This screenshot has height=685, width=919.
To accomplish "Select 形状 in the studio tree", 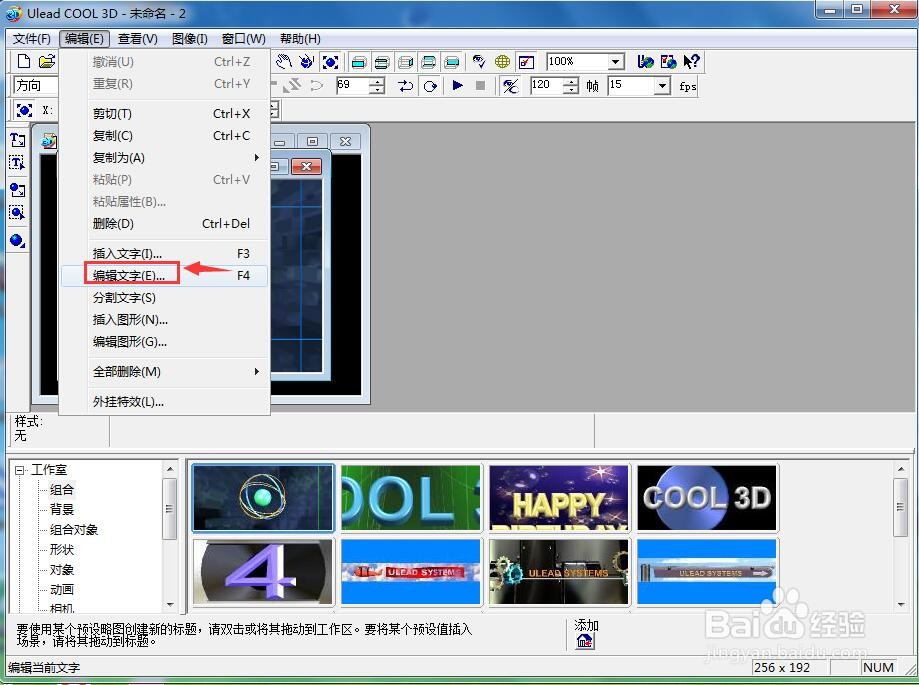I will 62,550.
